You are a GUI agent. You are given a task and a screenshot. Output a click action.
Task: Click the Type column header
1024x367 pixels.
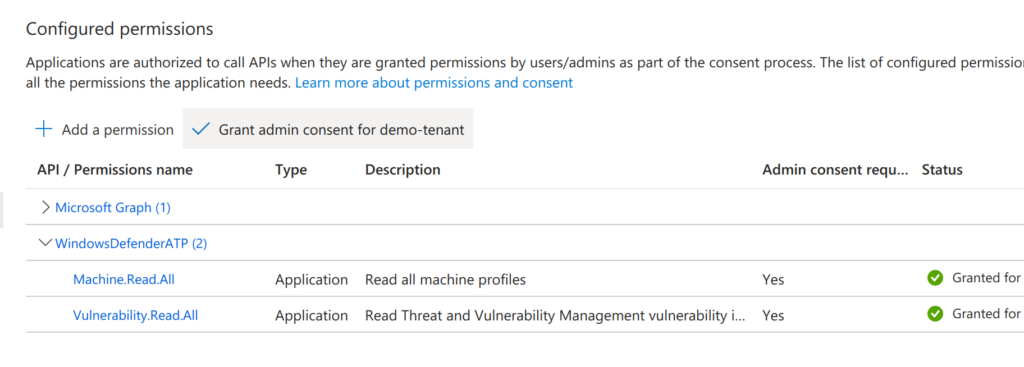291,170
